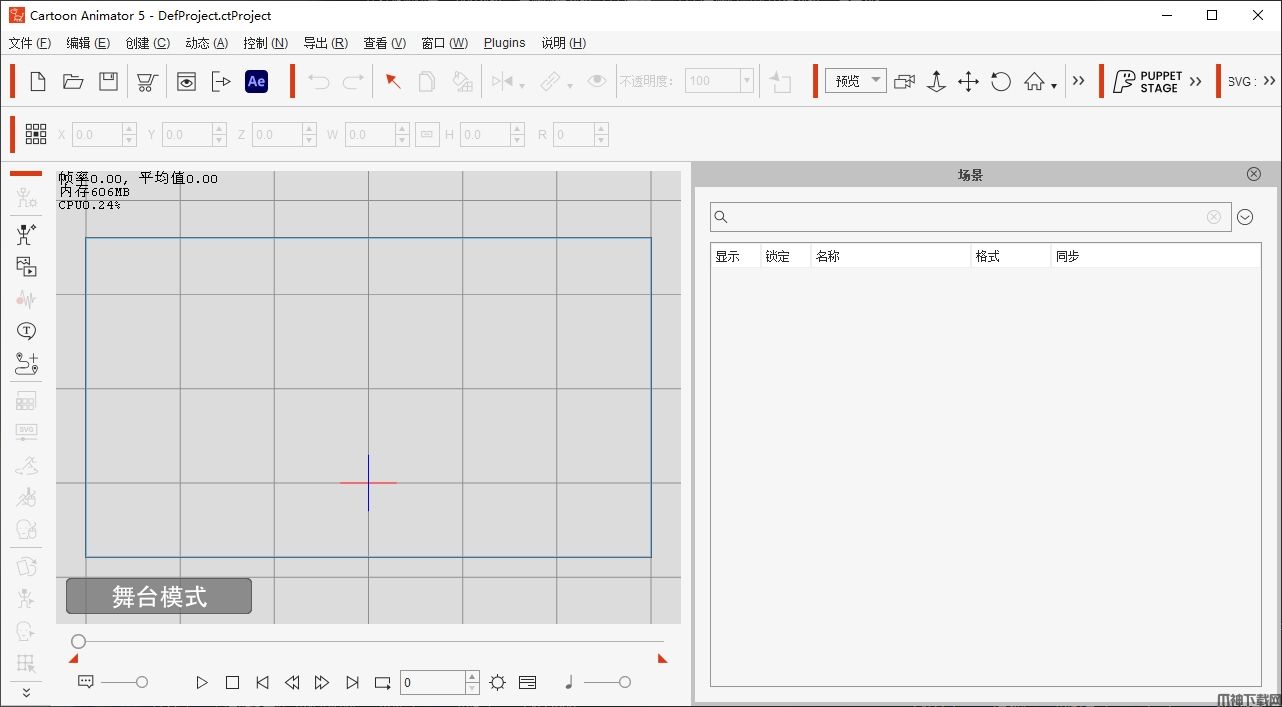Viewport: 1282px width, 707px height.
Task: Click the New Project file icon
Action: pyautogui.click(x=38, y=82)
